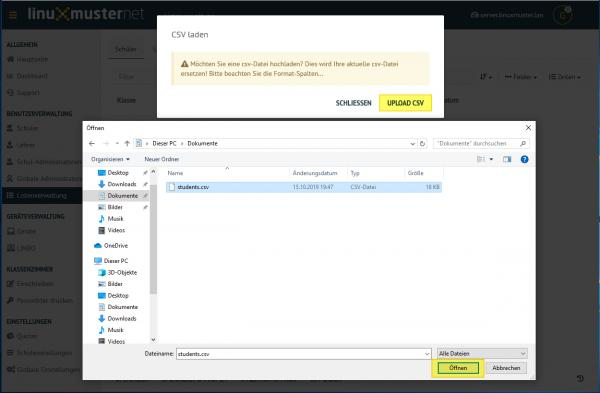Screen dimensions: 600x393
Task: Click the UPLOAD CSV button
Action: (405, 103)
